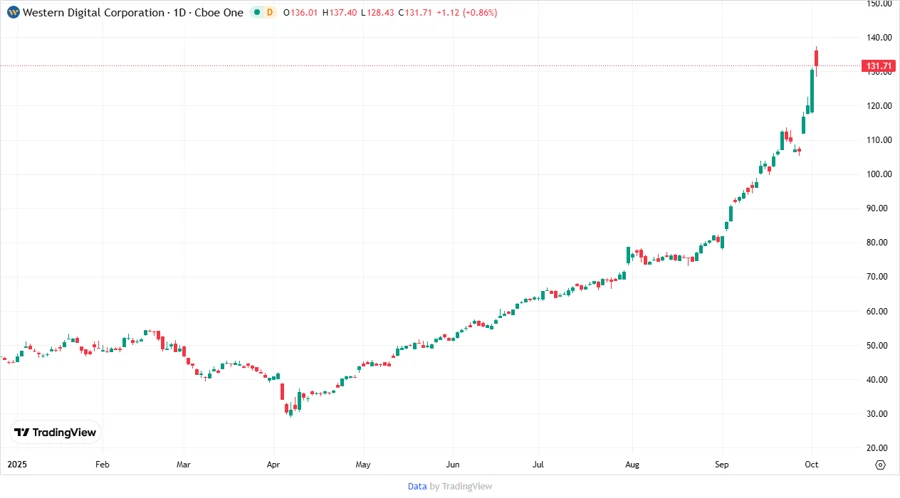Click the Aug label on time axis
900x498 pixels.
coord(631,464)
